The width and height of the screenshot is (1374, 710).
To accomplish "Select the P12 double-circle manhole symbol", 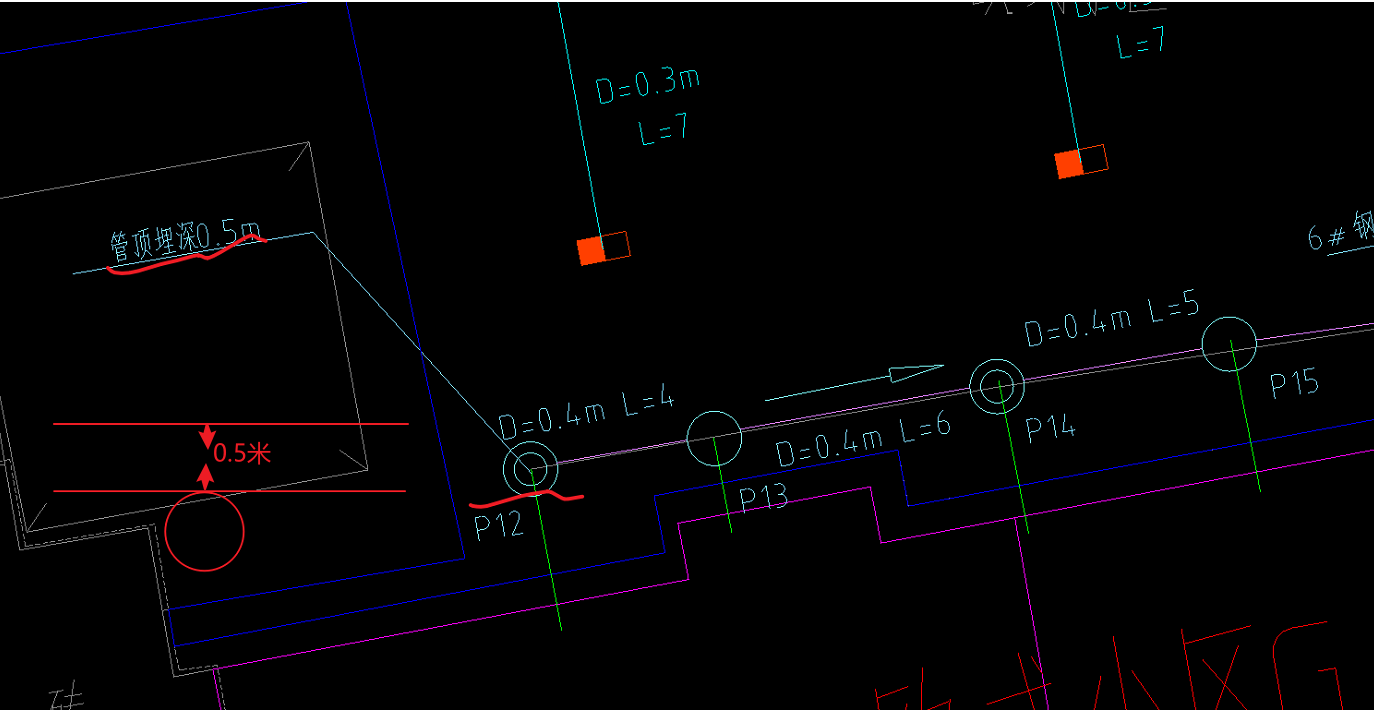I will click(530, 468).
